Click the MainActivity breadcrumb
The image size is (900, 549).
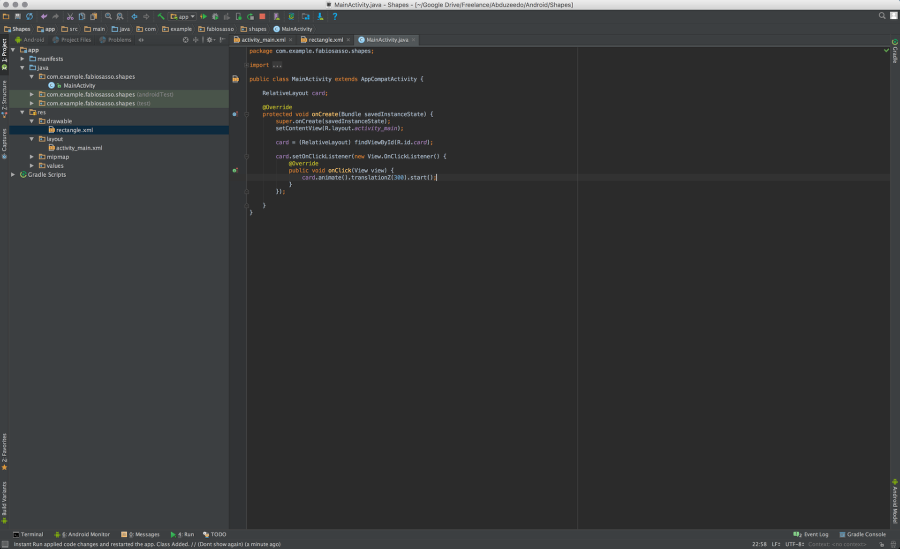pyautogui.click(x=293, y=29)
